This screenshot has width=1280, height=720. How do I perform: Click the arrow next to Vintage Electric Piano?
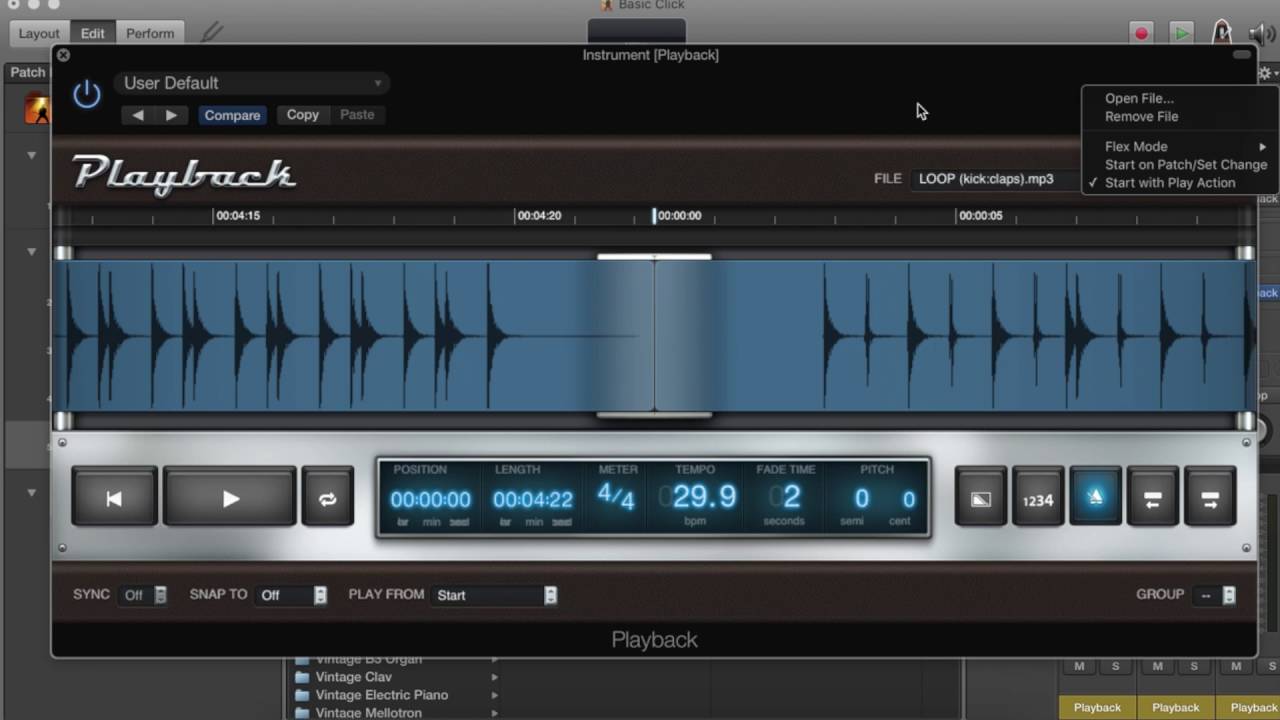[495, 695]
